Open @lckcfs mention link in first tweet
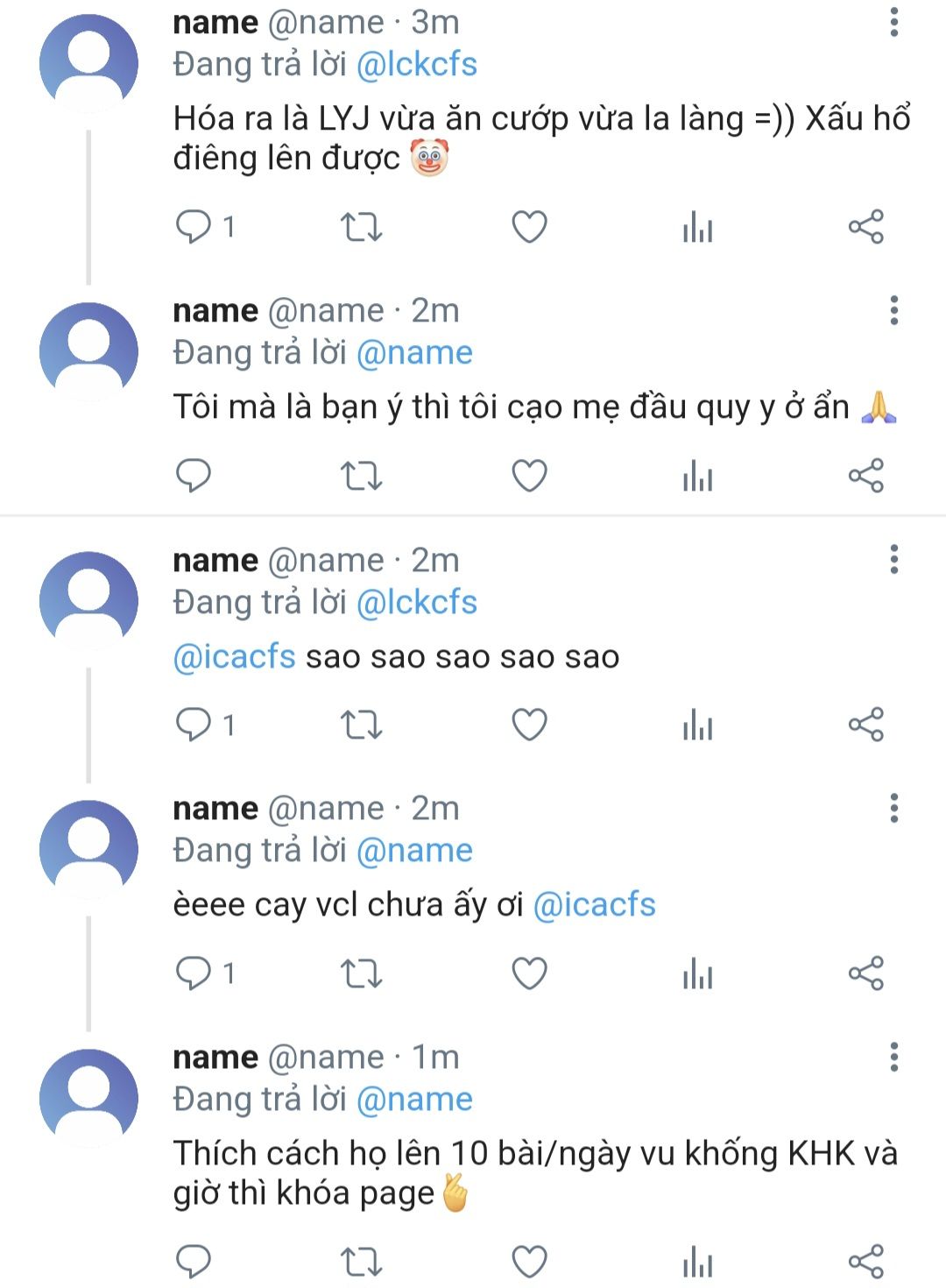The width and height of the screenshot is (946, 1288). coord(417,65)
